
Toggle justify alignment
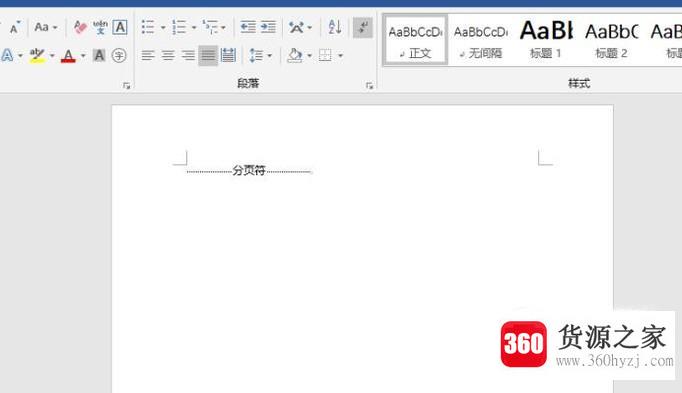click(x=208, y=56)
